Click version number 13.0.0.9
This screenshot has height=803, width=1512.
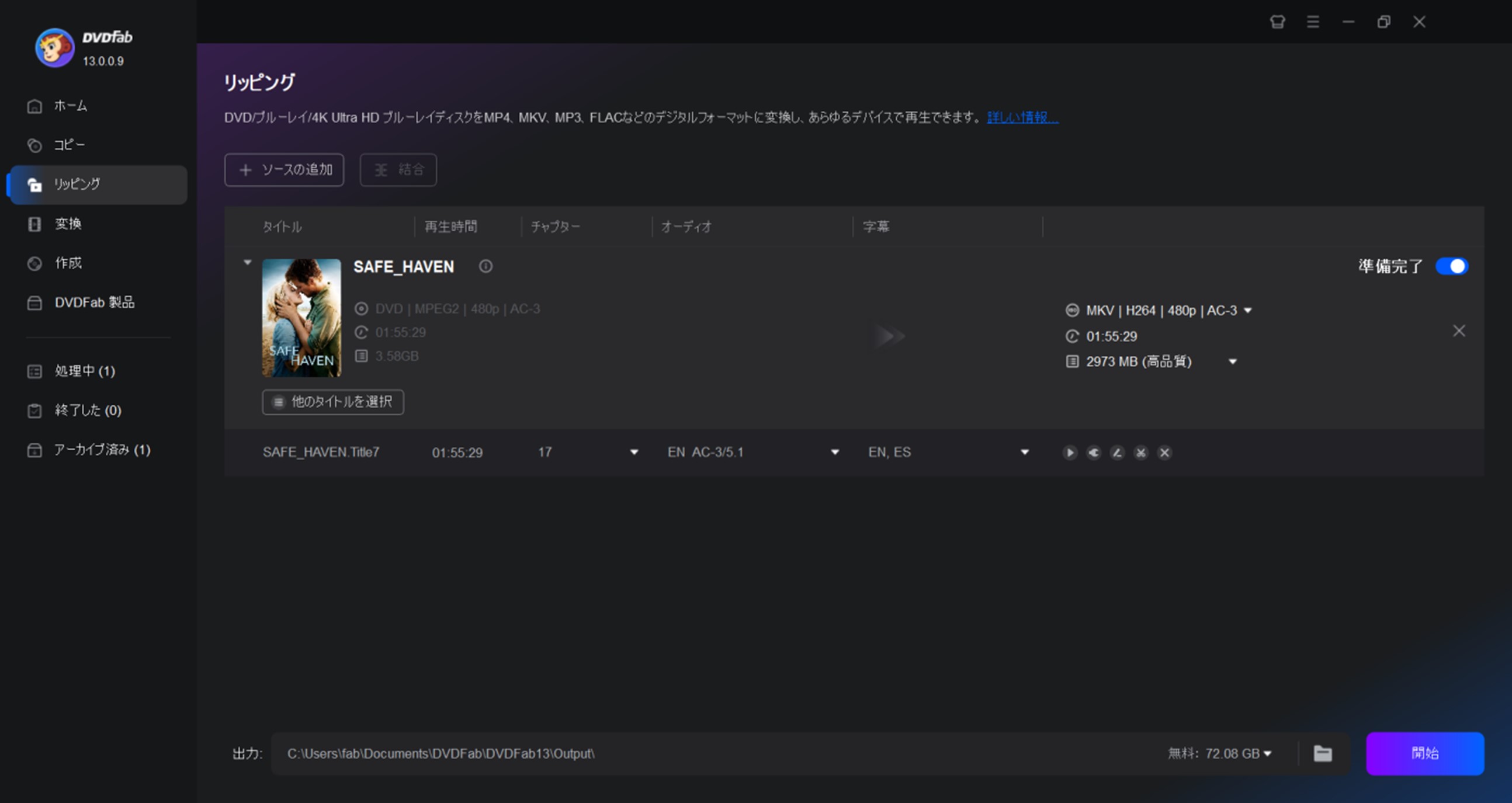point(103,61)
